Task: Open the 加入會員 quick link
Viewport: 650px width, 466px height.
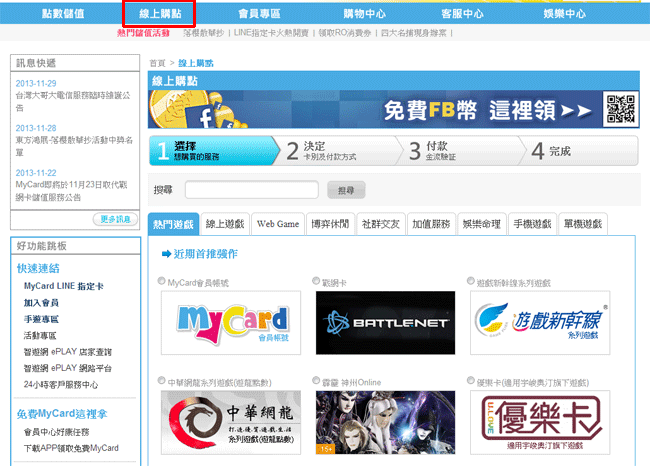Action: click(x=41, y=303)
